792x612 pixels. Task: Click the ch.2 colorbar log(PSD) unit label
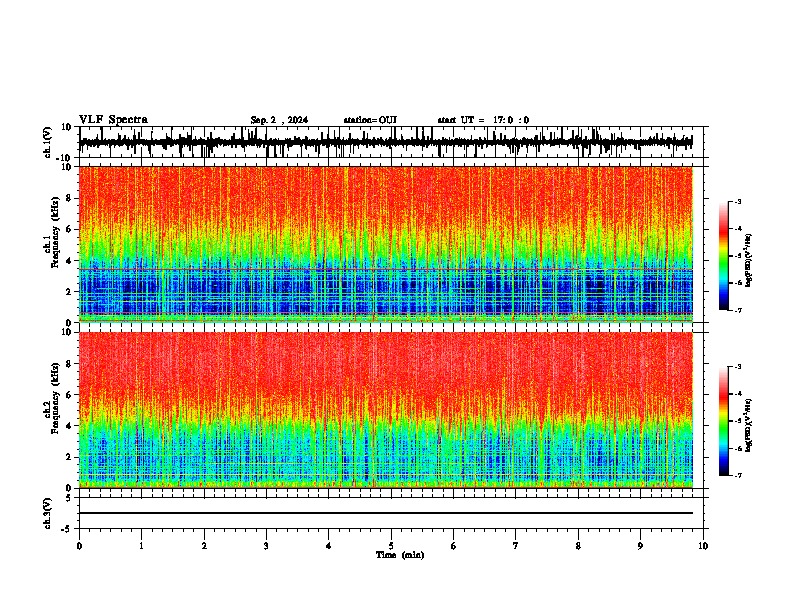click(x=749, y=426)
